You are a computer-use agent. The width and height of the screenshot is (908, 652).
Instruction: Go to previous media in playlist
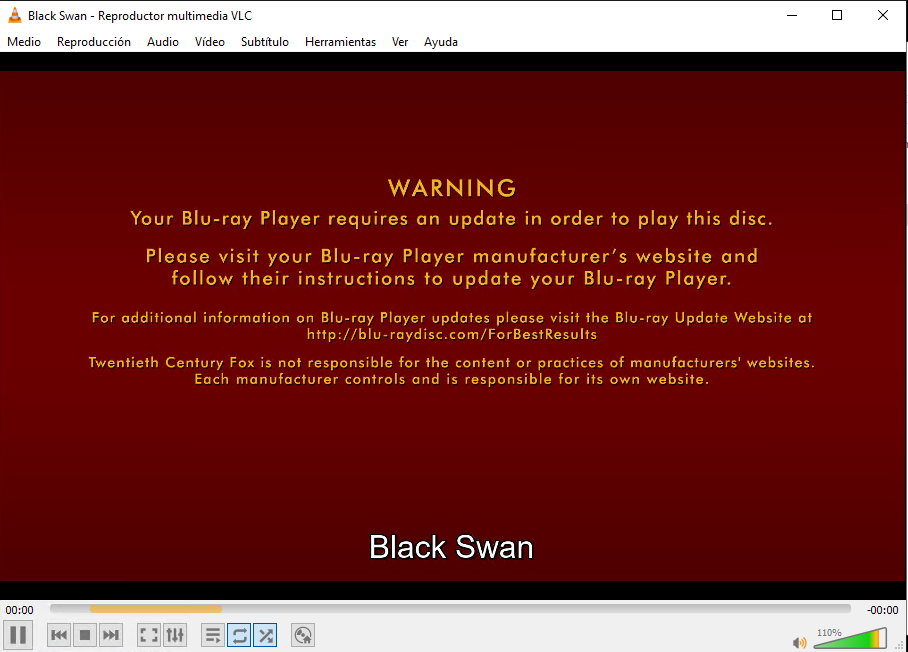coord(59,635)
